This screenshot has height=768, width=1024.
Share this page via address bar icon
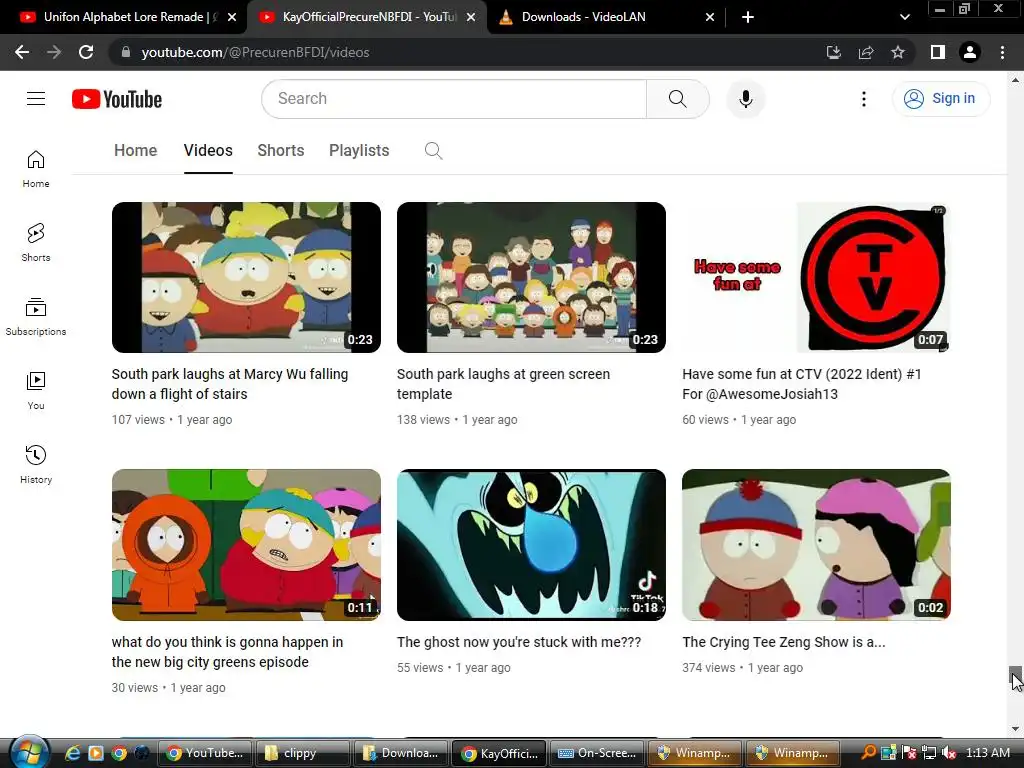pos(865,52)
